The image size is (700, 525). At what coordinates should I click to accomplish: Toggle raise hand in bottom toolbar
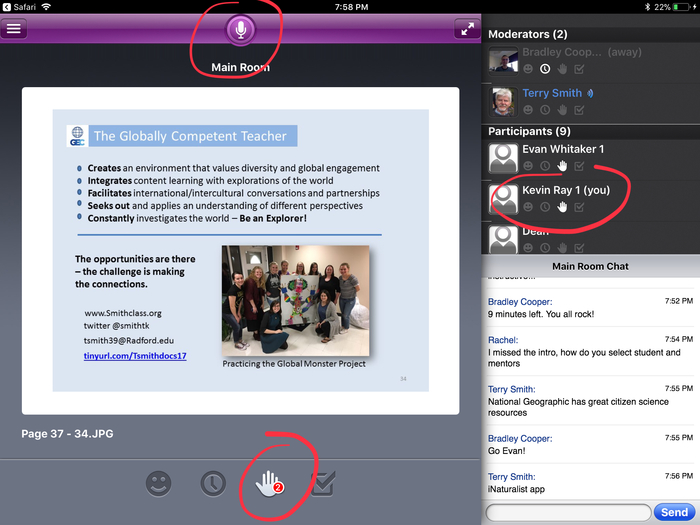[266, 484]
